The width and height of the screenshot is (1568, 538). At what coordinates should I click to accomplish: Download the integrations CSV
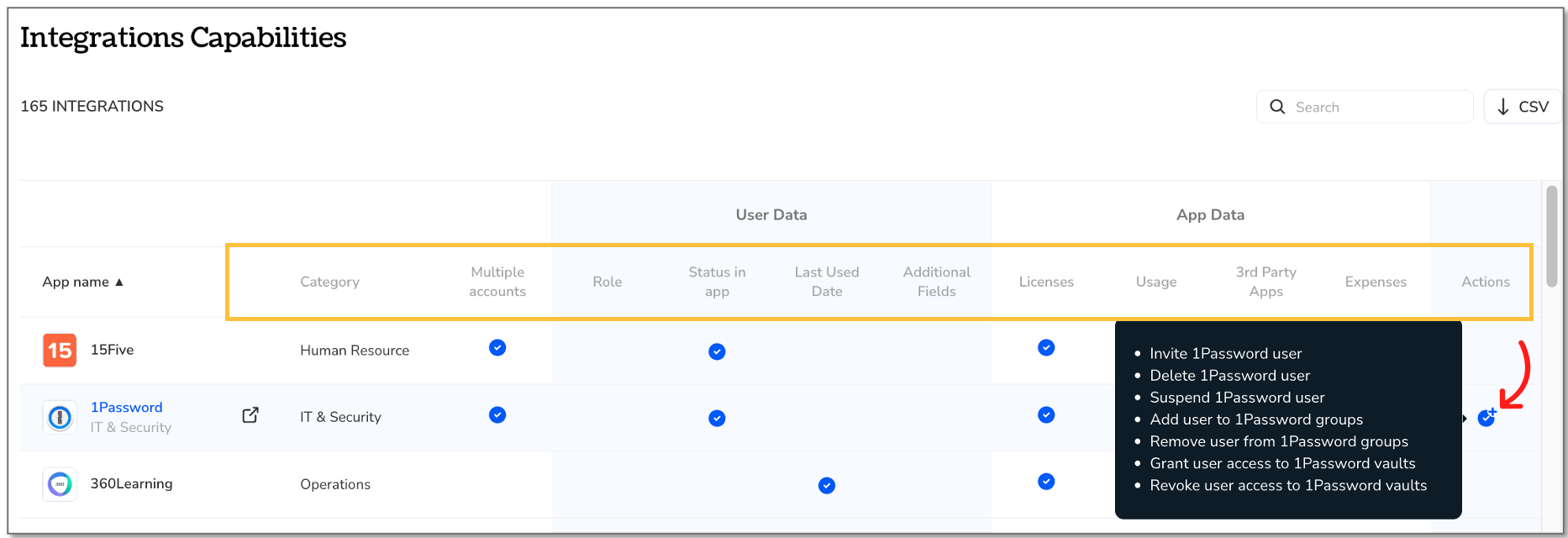tap(1522, 107)
